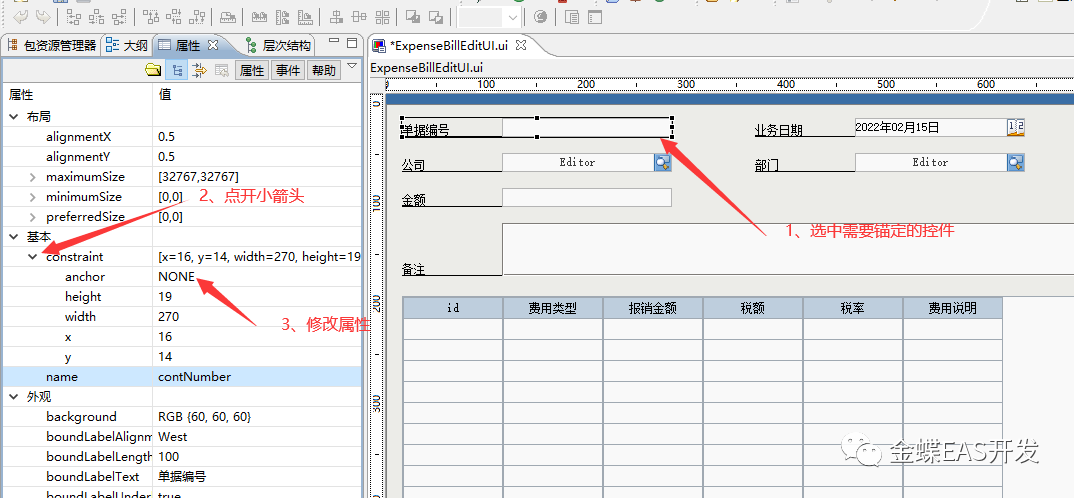Screen dimensions: 1074x498
Task: Collapse the 外观 category
Action: (14, 397)
